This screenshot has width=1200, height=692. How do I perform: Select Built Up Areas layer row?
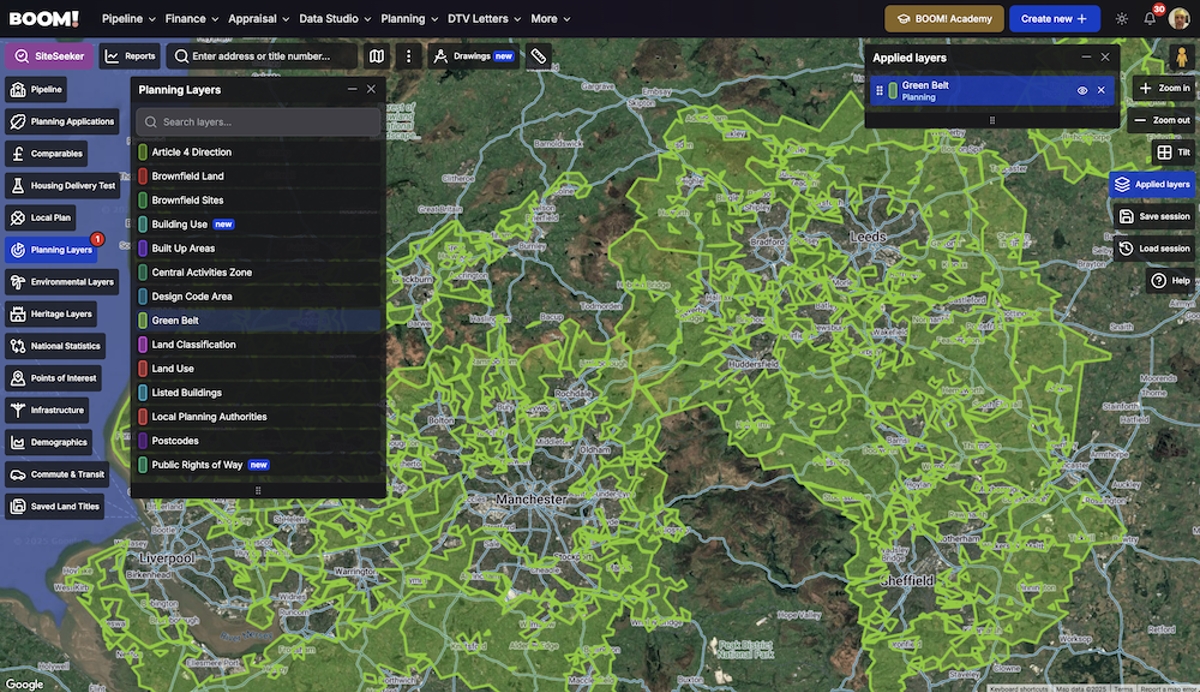coord(258,248)
